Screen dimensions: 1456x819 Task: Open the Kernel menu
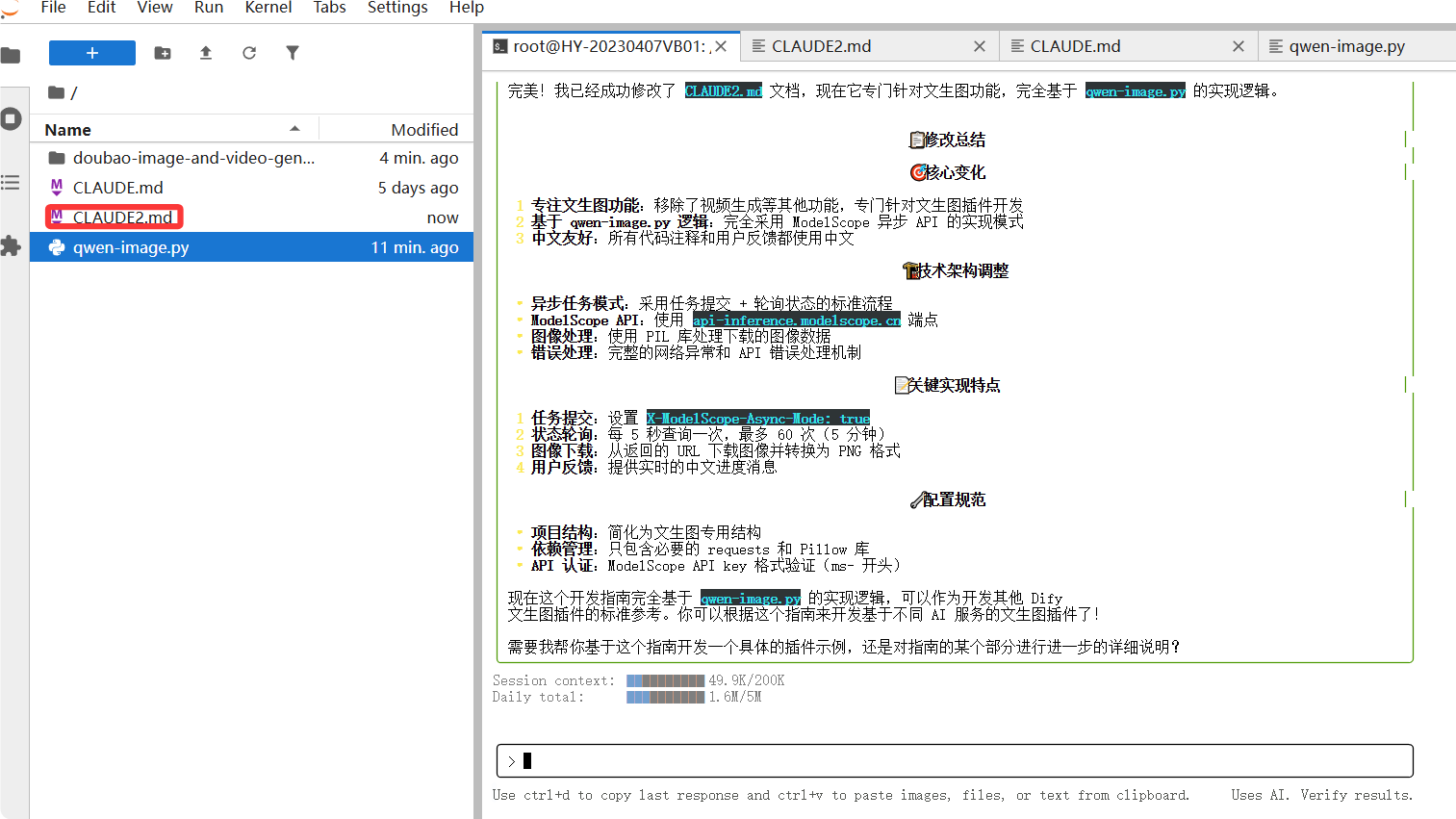click(268, 9)
